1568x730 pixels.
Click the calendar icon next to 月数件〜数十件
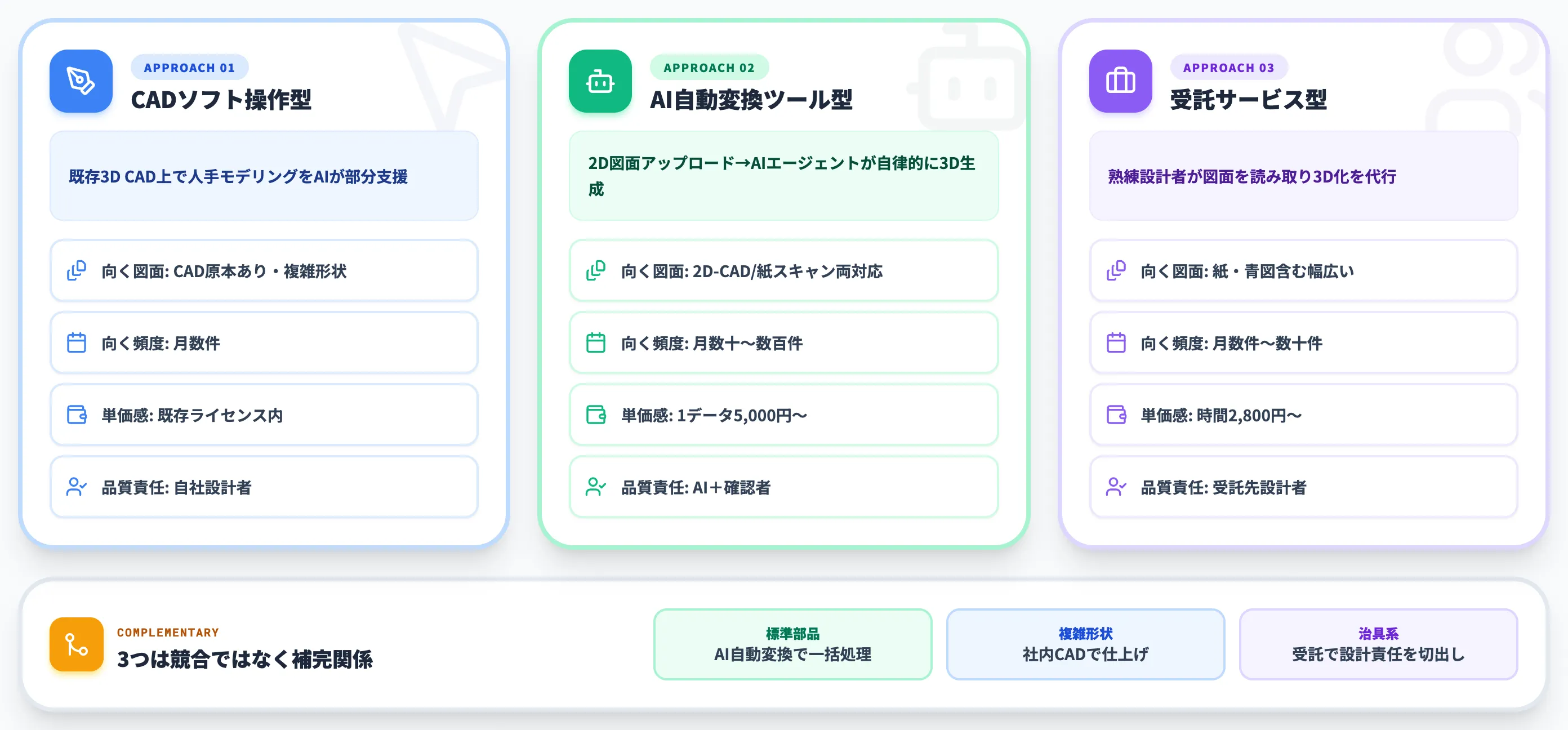1116,343
